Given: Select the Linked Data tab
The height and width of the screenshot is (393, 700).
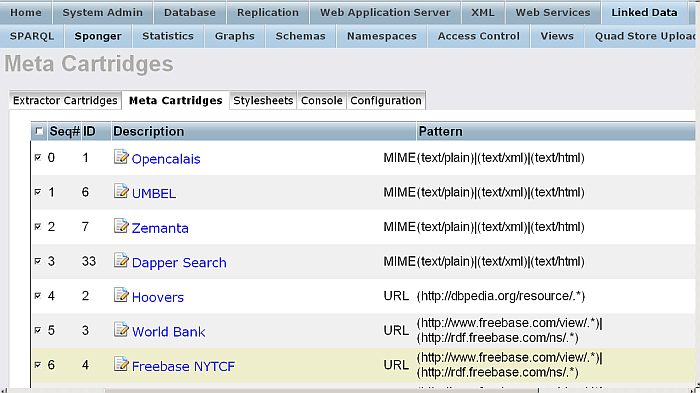Looking at the screenshot, I should (644, 13).
